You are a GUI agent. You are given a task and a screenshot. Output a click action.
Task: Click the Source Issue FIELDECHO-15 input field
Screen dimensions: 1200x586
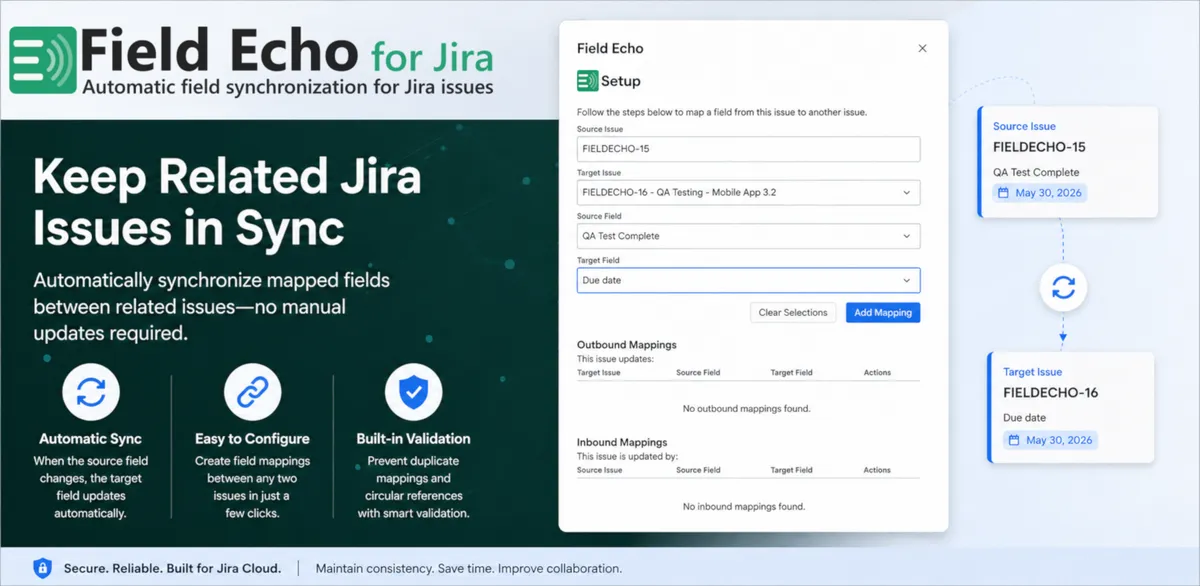tap(748, 149)
